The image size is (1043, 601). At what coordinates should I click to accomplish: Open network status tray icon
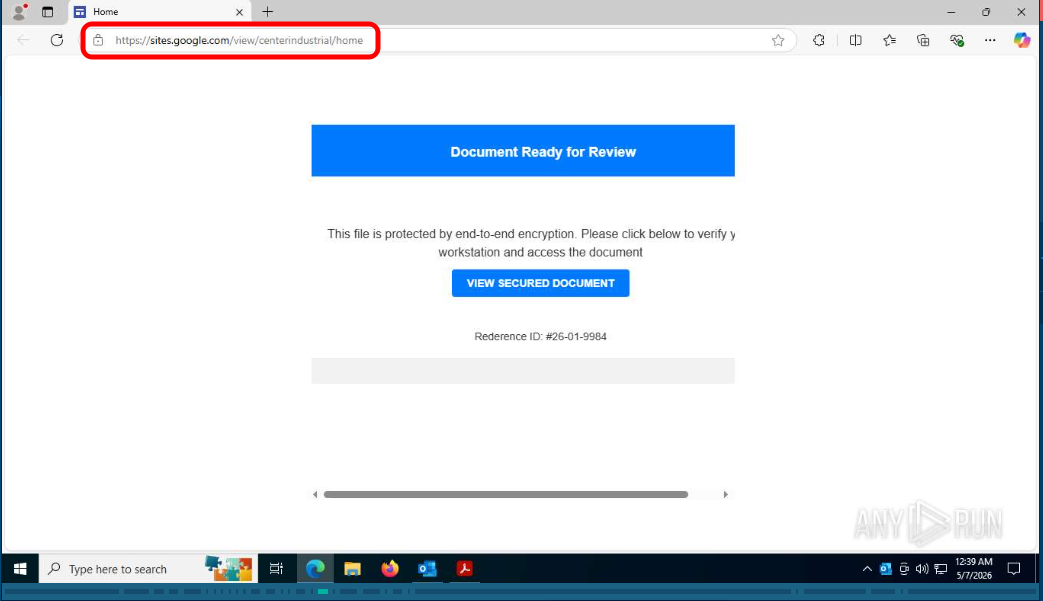pos(941,569)
